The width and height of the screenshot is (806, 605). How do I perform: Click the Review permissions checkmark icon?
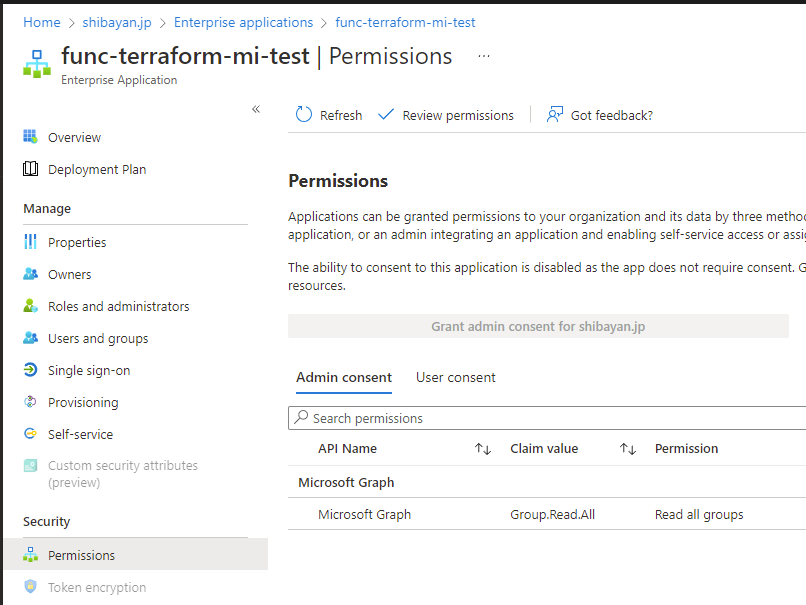tap(386, 114)
